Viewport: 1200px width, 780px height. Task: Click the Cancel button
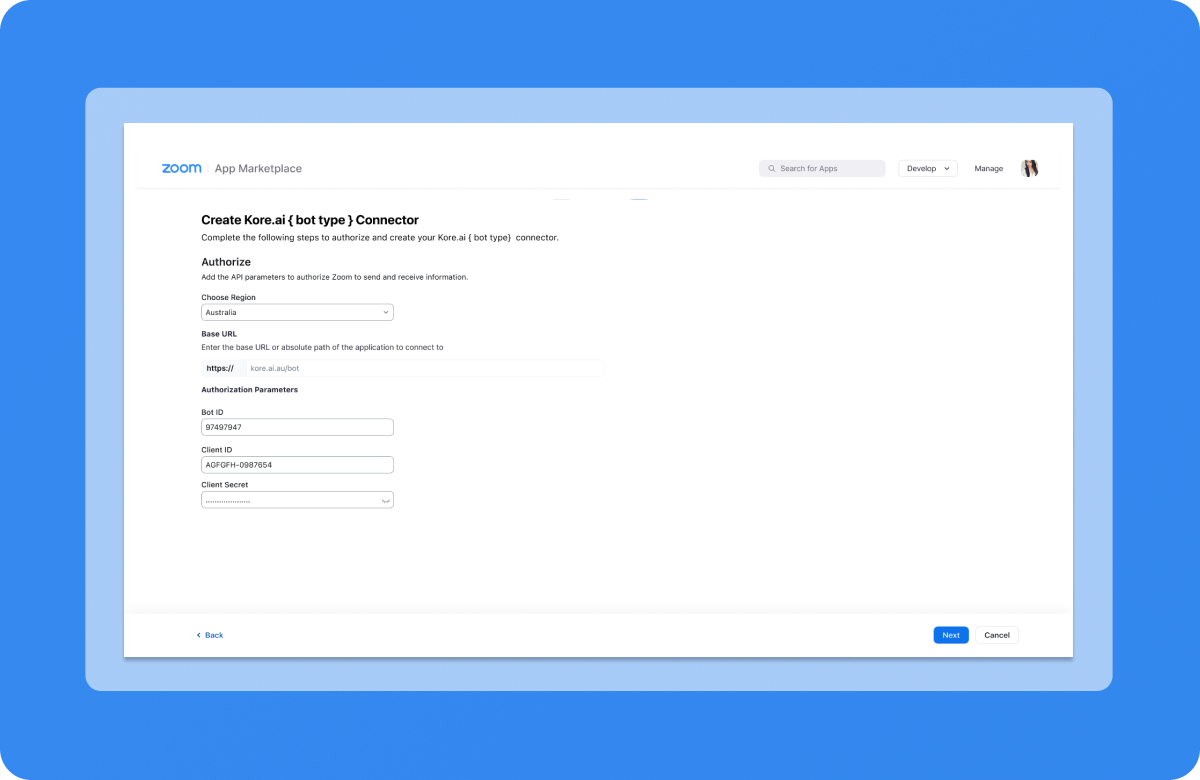997,635
